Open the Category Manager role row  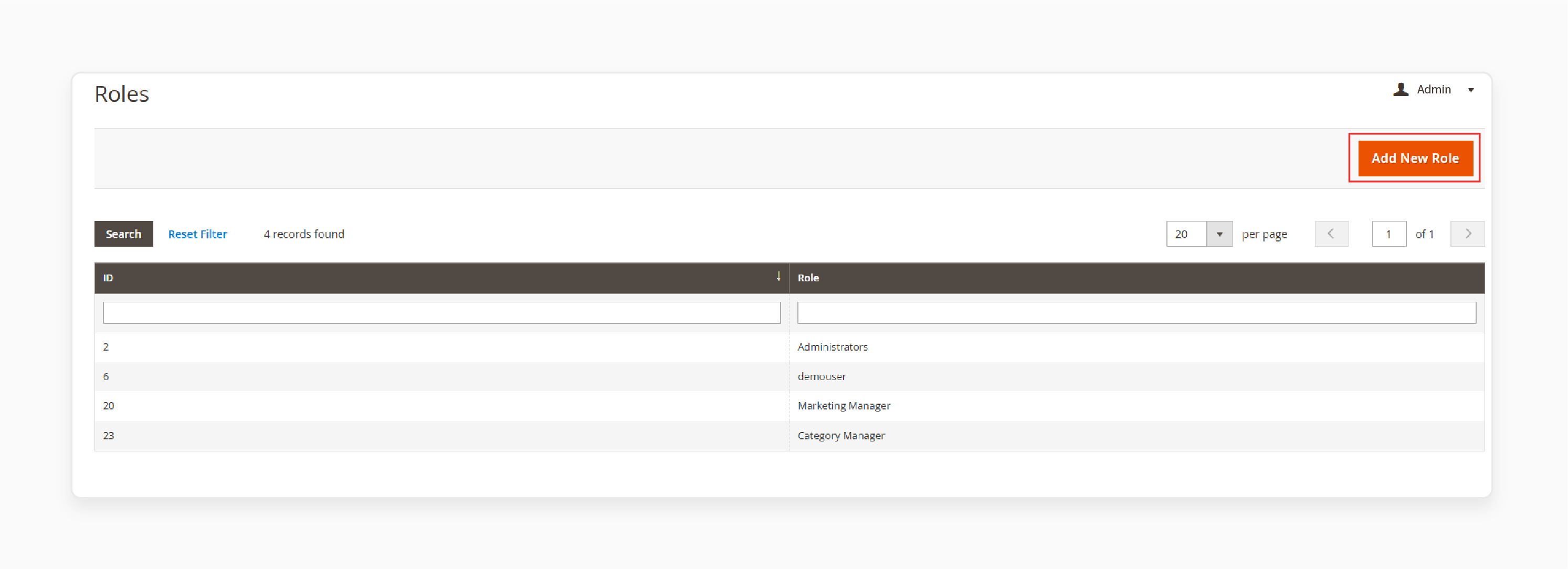tap(790, 436)
